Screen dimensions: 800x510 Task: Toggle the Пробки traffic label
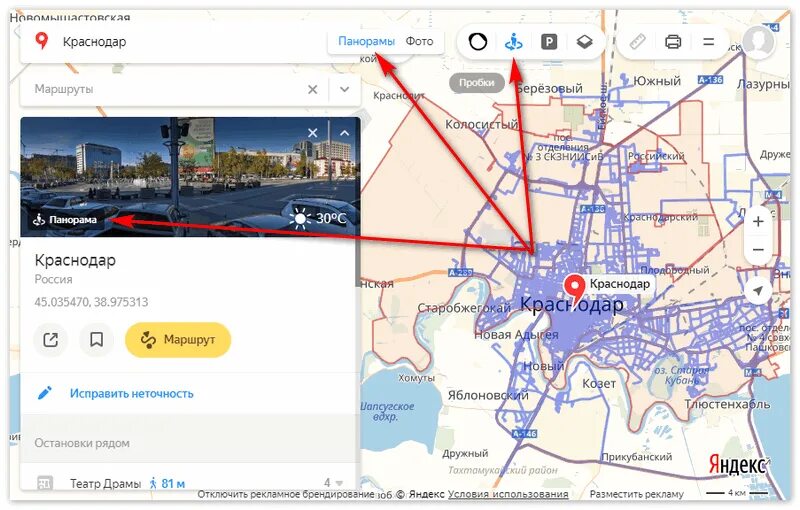[x=477, y=83]
